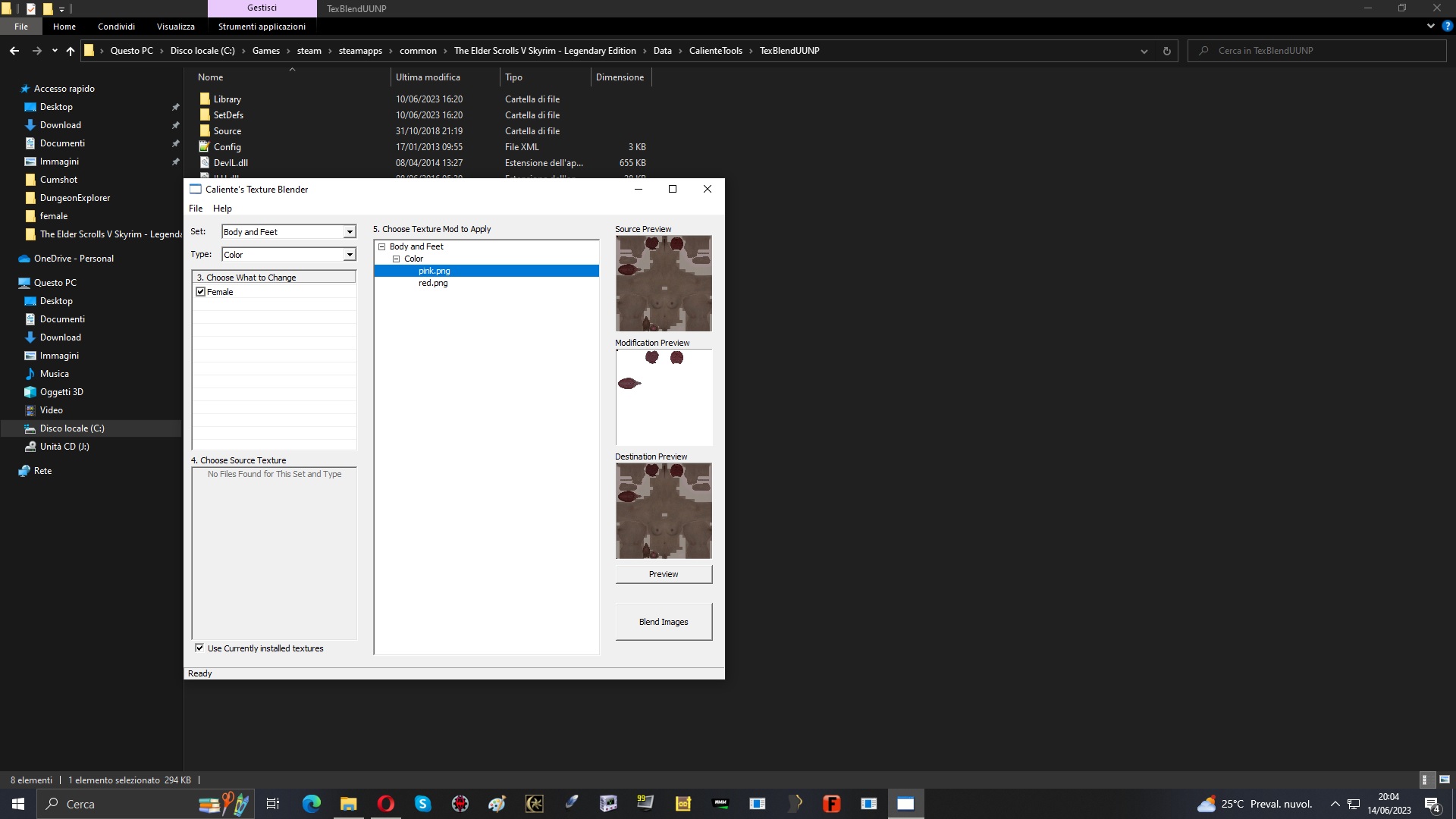The image size is (1456, 819).
Task: Collapse the Body and Feet tree node
Action: click(382, 246)
